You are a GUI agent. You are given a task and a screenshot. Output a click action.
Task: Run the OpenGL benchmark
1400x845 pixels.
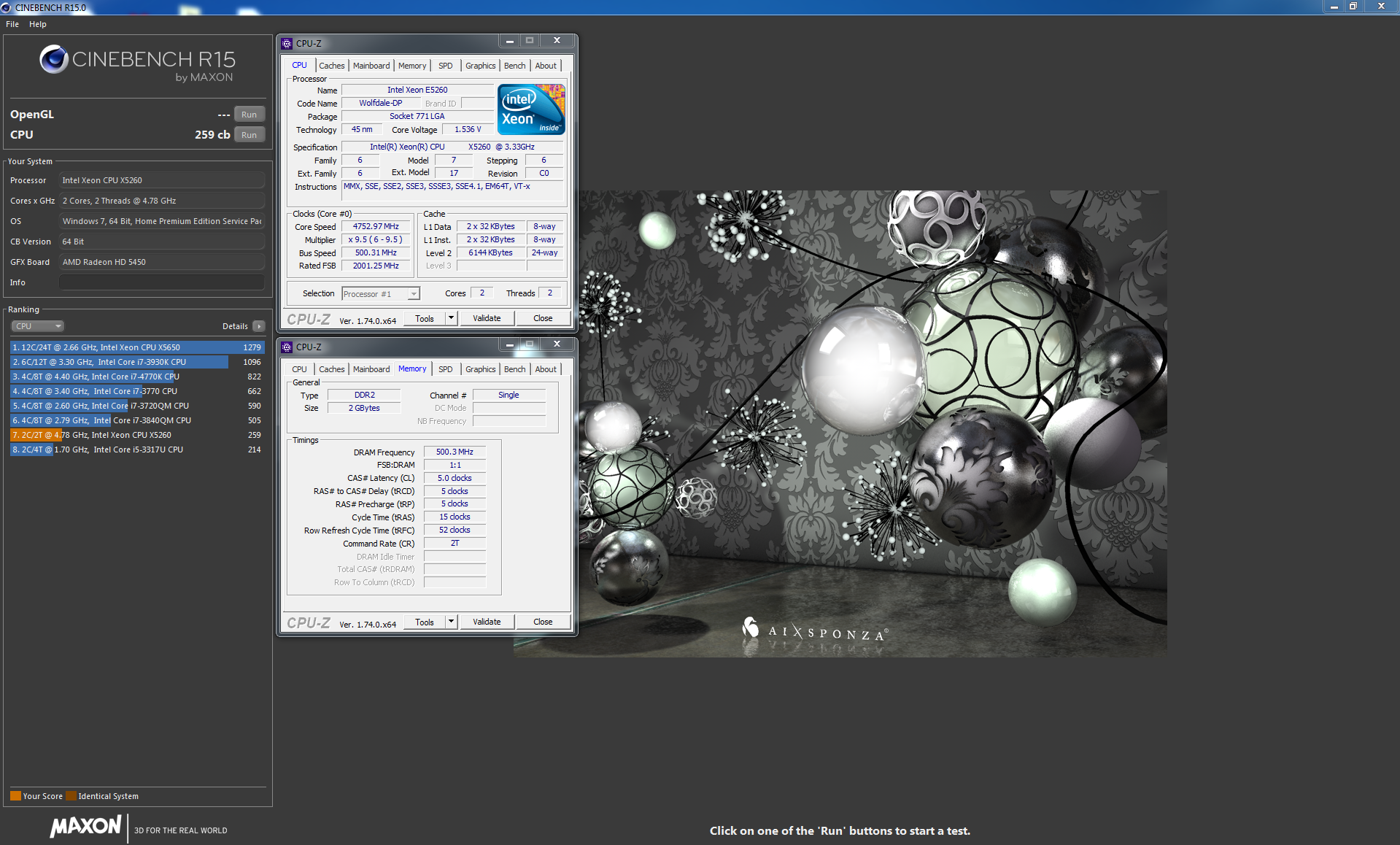(249, 115)
